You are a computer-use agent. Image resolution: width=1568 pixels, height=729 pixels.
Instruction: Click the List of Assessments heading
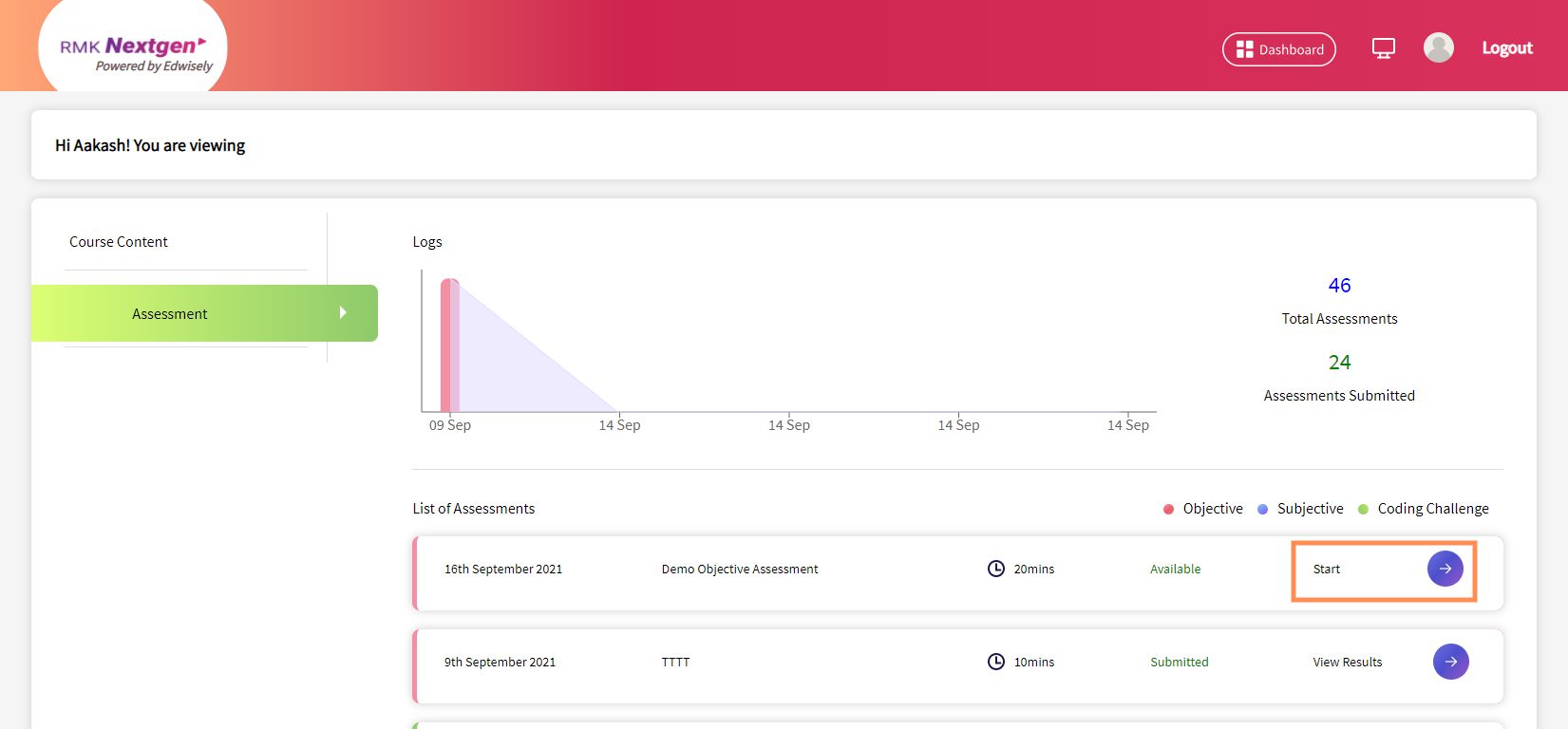(x=473, y=509)
